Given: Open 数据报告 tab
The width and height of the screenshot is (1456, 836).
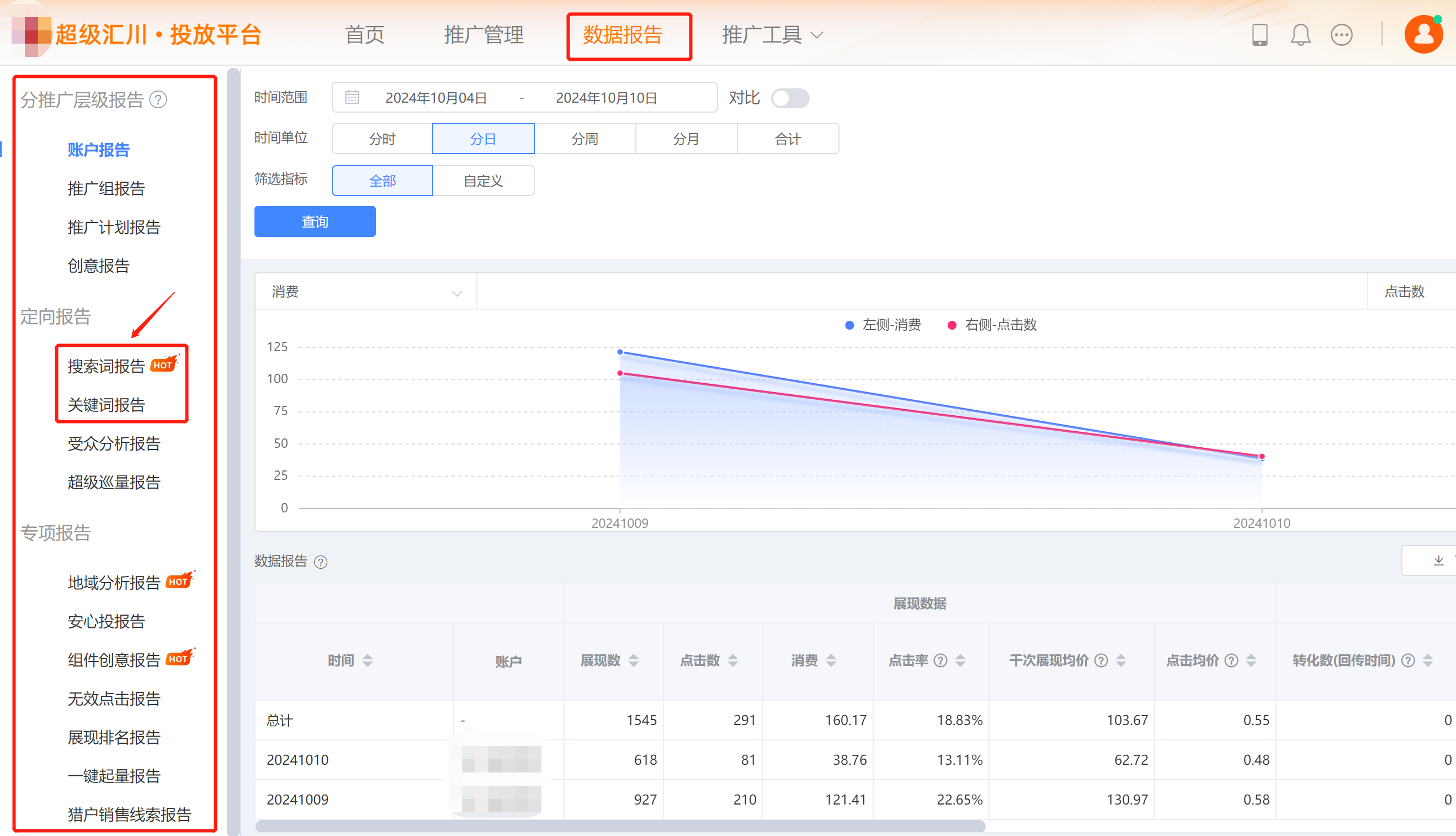Looking at the screenshot, I should point(623,35).
